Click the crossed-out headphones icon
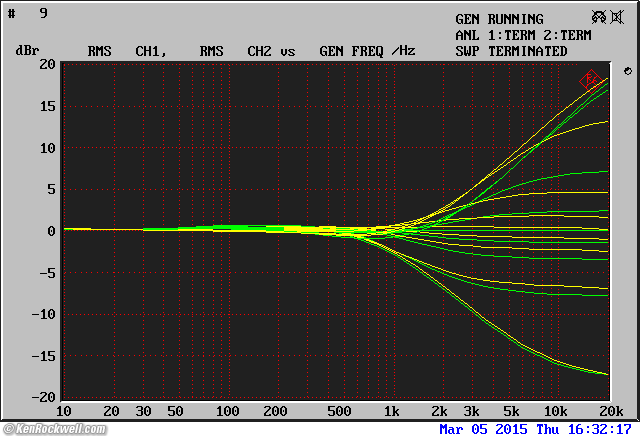640x436 pixels. coord(599,17)
